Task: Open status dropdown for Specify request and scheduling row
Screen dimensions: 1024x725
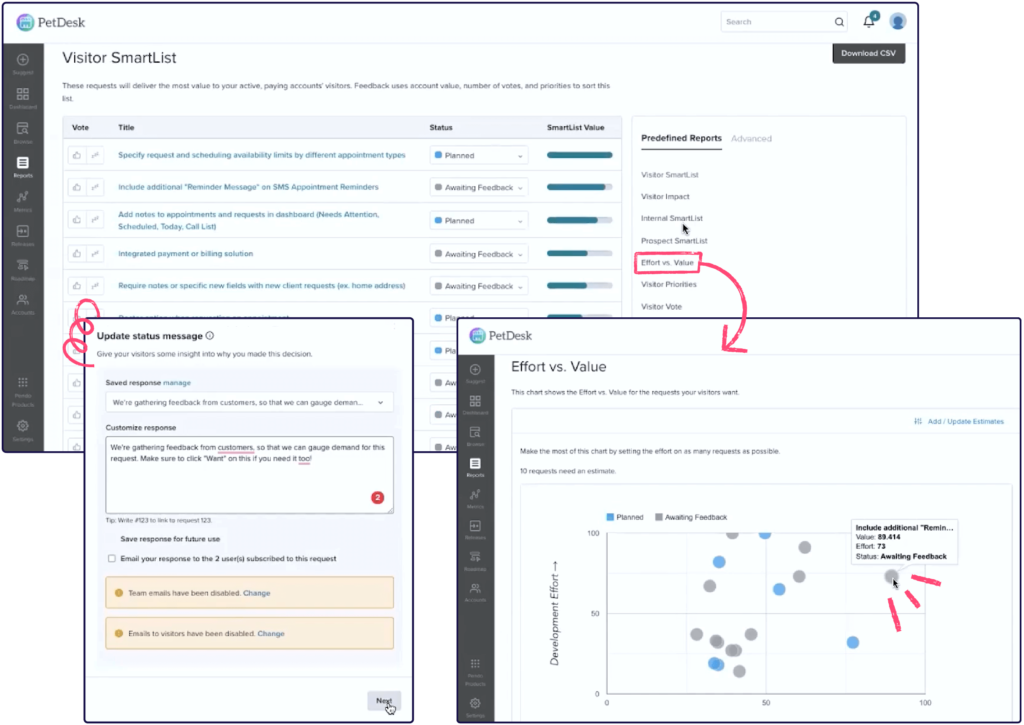Action: tap(479, 155)
